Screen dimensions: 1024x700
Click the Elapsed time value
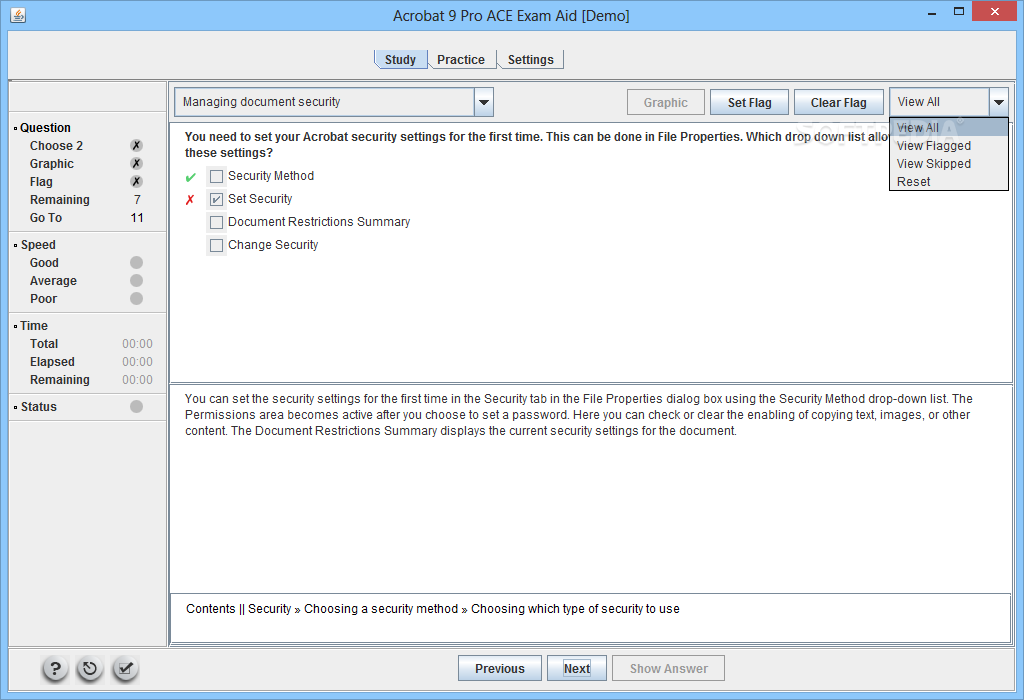click(x=137, y=362)
